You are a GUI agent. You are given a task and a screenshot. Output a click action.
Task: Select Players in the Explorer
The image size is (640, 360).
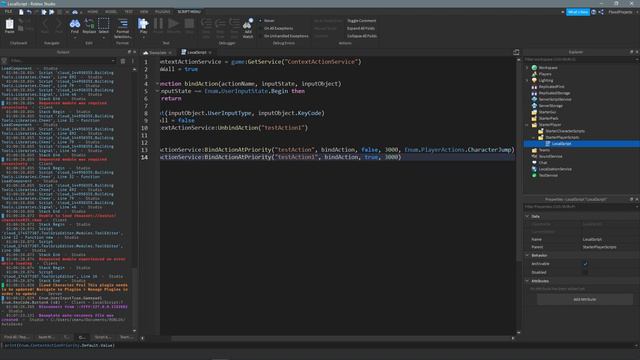[x=545, y=74]
